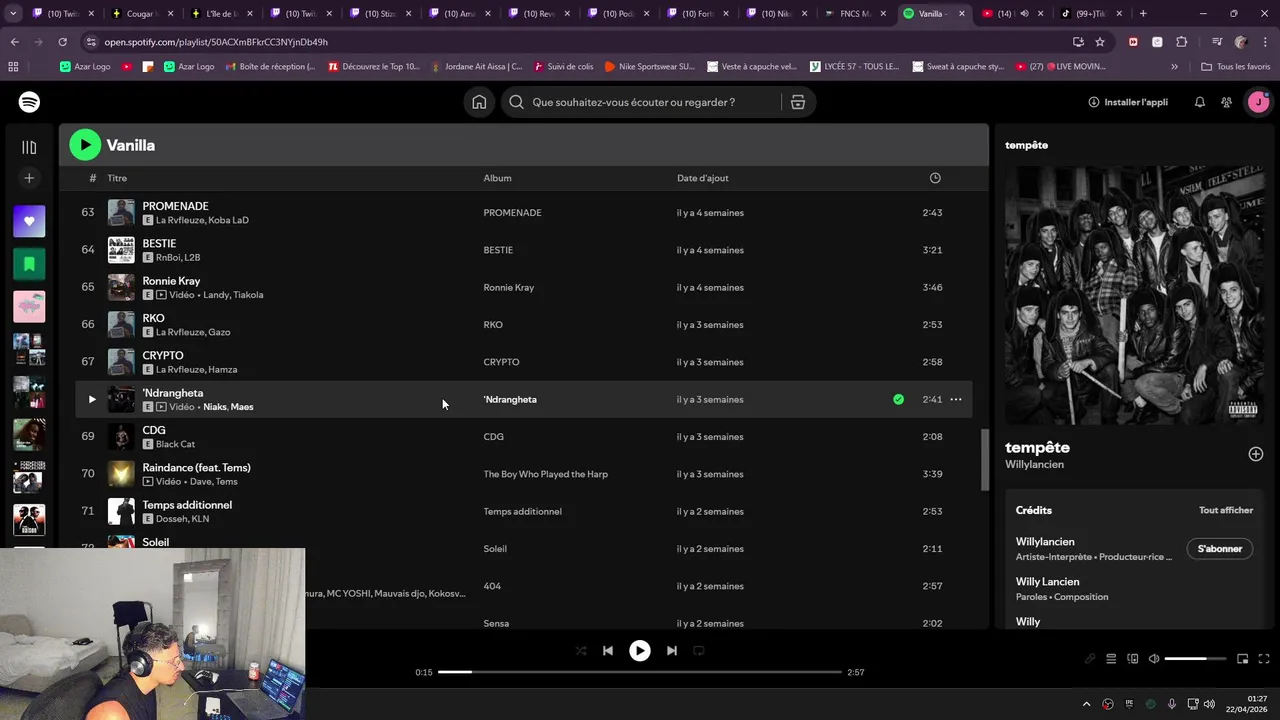The width and height of the screenshot is (1280, 720).
Task: Open artist link Gazo
Action: point(219,332)
